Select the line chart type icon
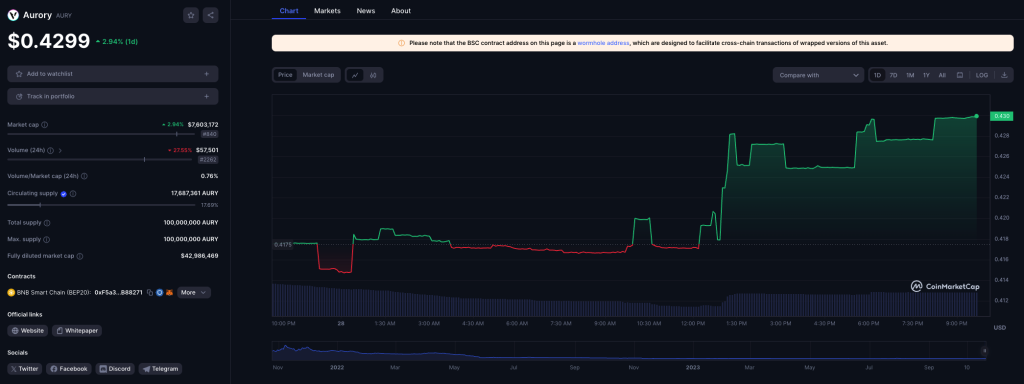The width and height of the screenshot is (1024, 384). click(x=355, y=75)
